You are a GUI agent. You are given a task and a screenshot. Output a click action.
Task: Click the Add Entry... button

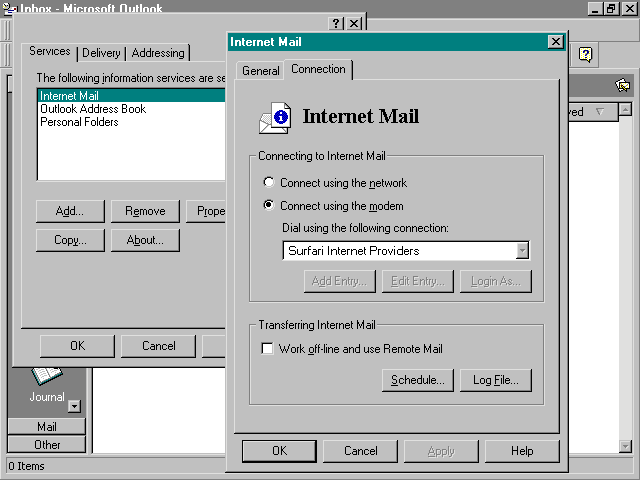tap(340, 281)
